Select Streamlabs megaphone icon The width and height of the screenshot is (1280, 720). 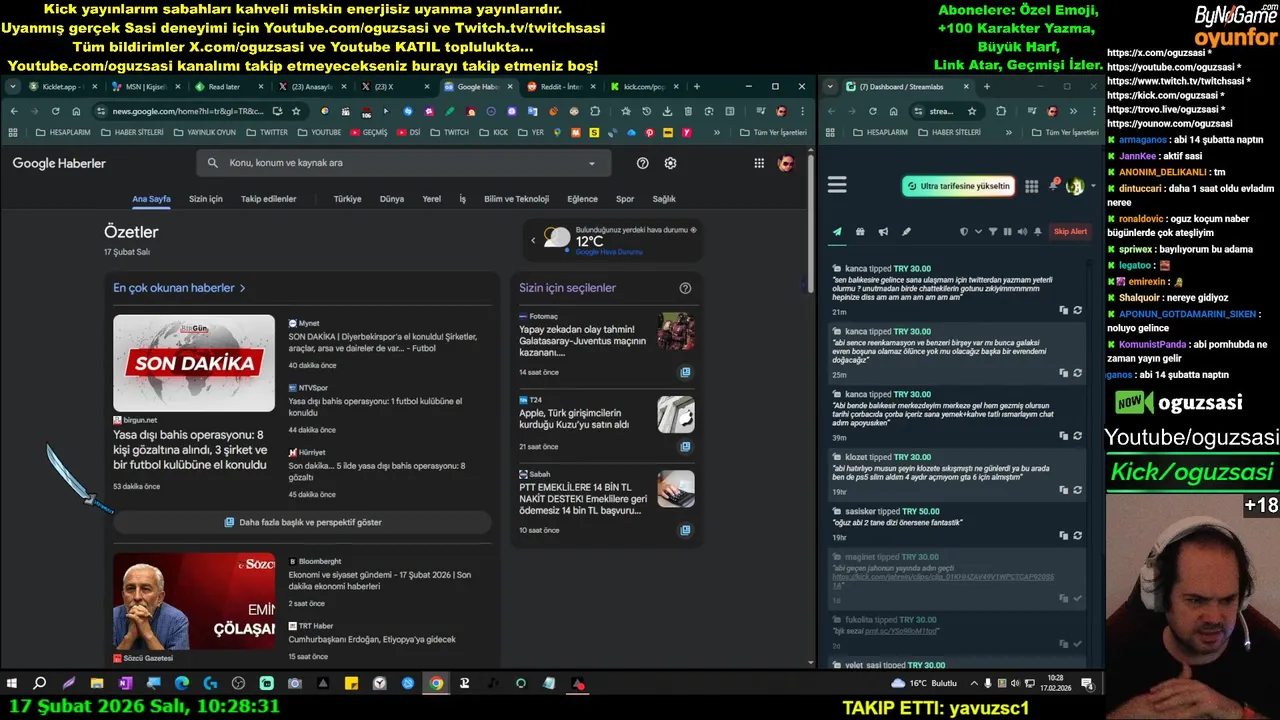pos(883,231)
